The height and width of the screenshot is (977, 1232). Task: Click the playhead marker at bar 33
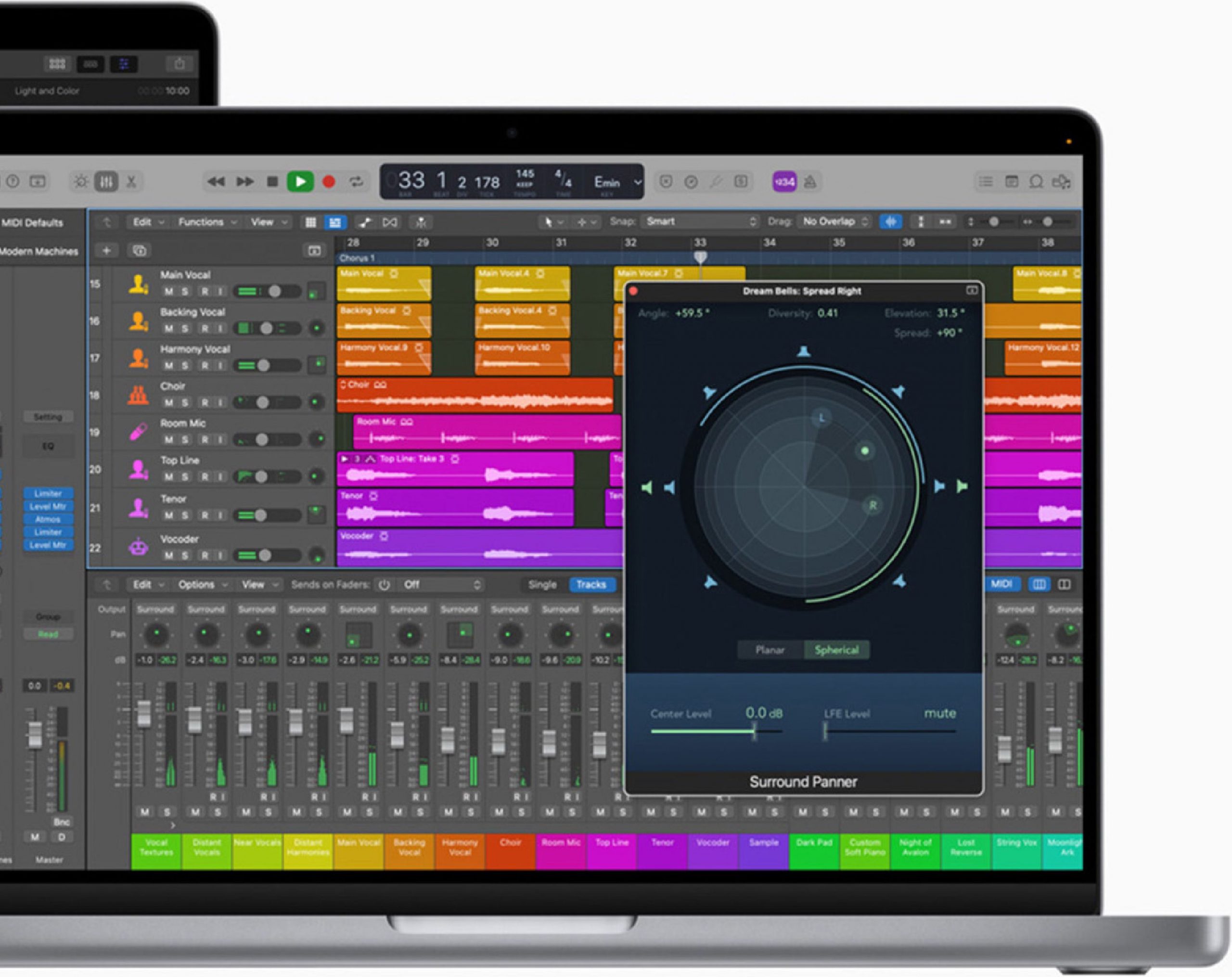700,257
